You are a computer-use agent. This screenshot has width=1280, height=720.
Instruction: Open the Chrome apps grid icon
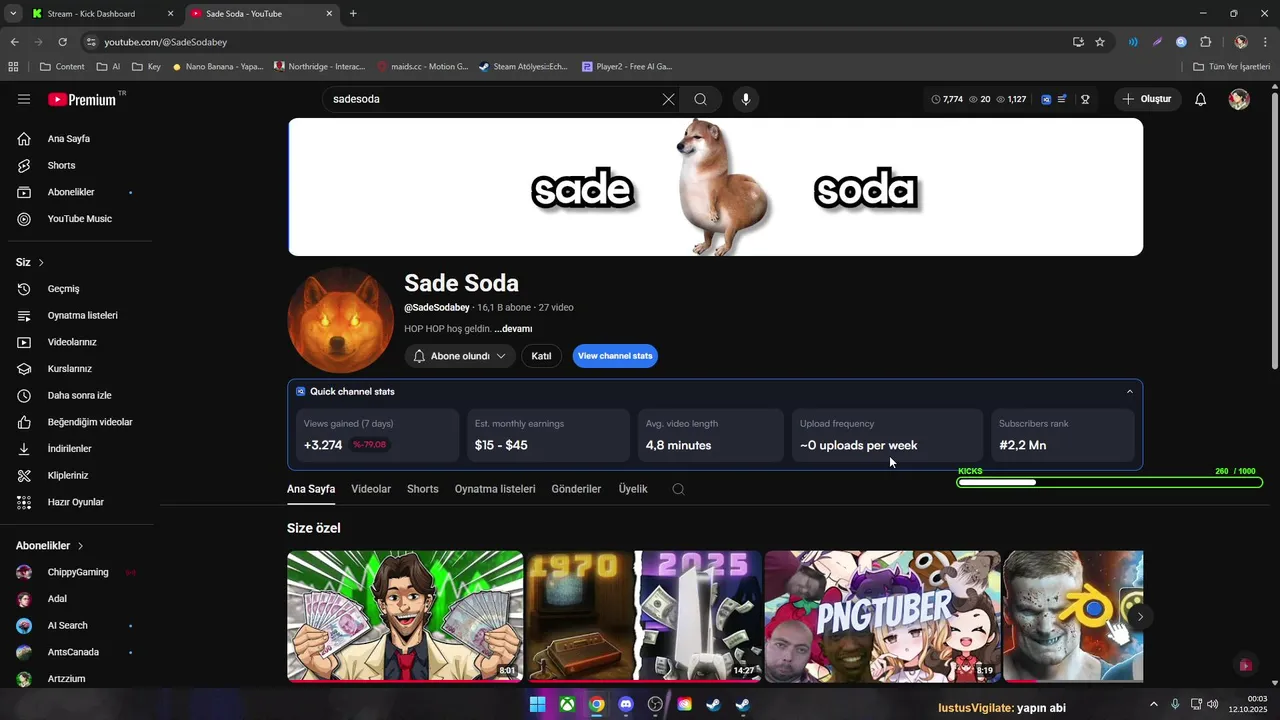[x=13, y=67]
